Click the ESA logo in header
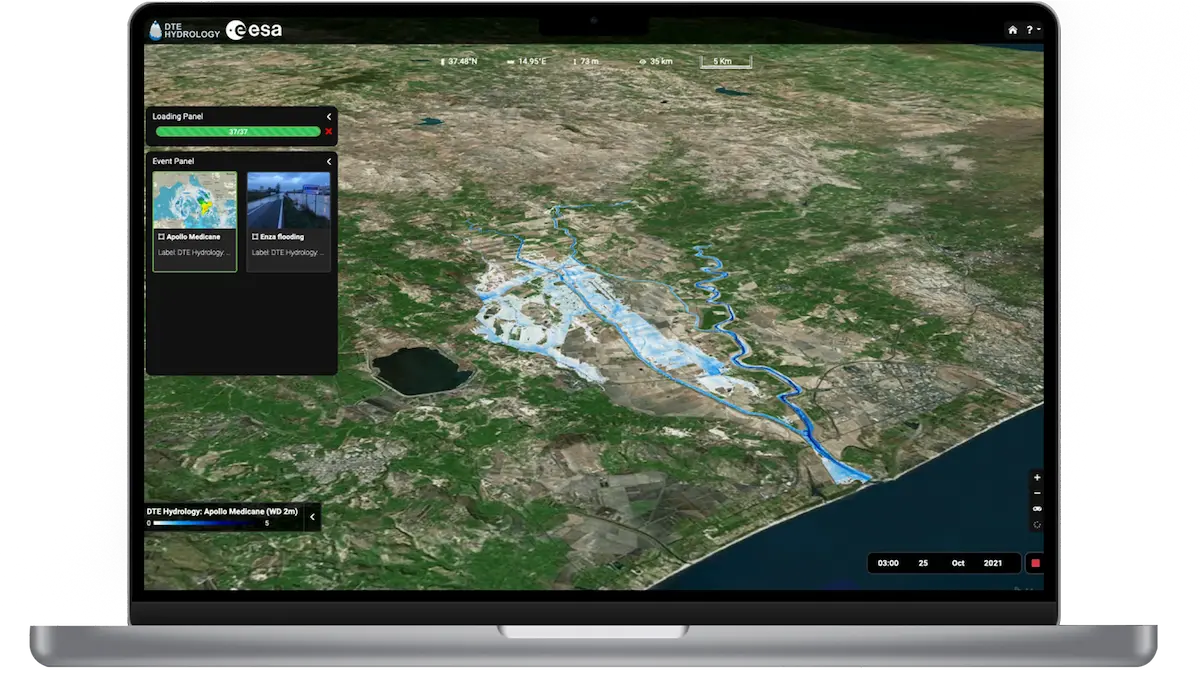1200x675 pixels. 254,30
